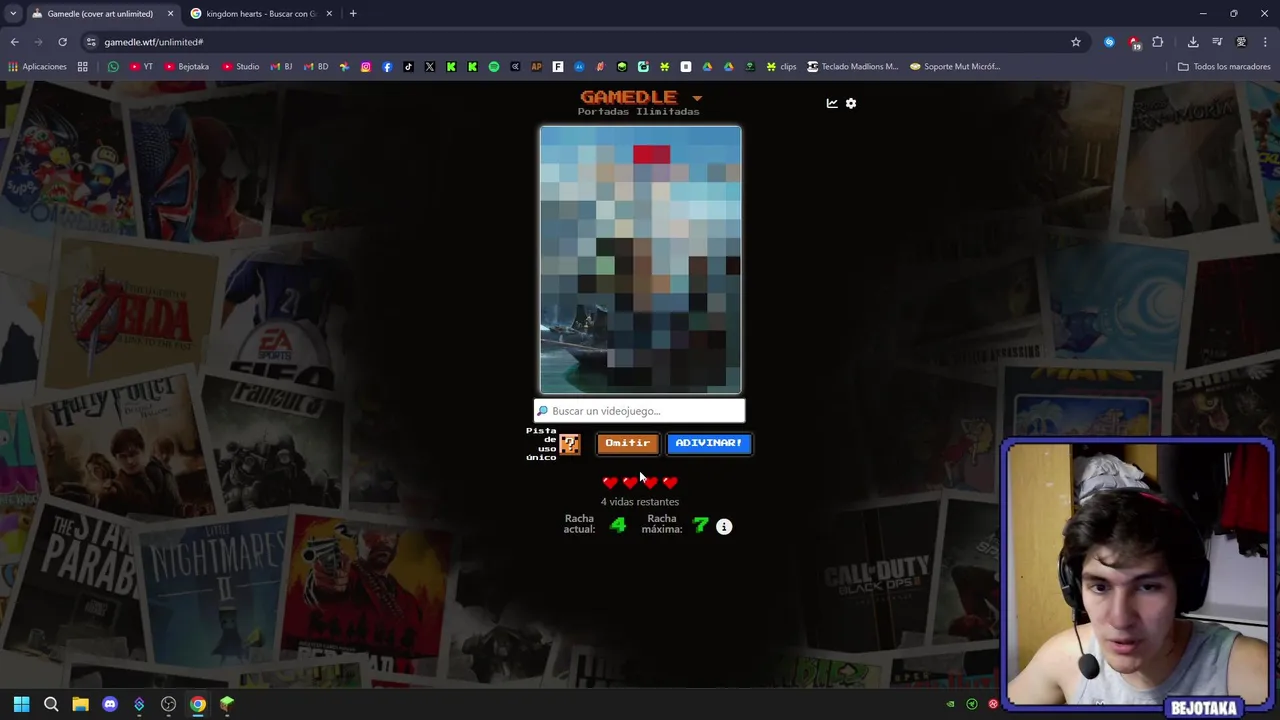Open the Windows Start menu
This screenshot has height=720, width=1280.
pos(21,704)
